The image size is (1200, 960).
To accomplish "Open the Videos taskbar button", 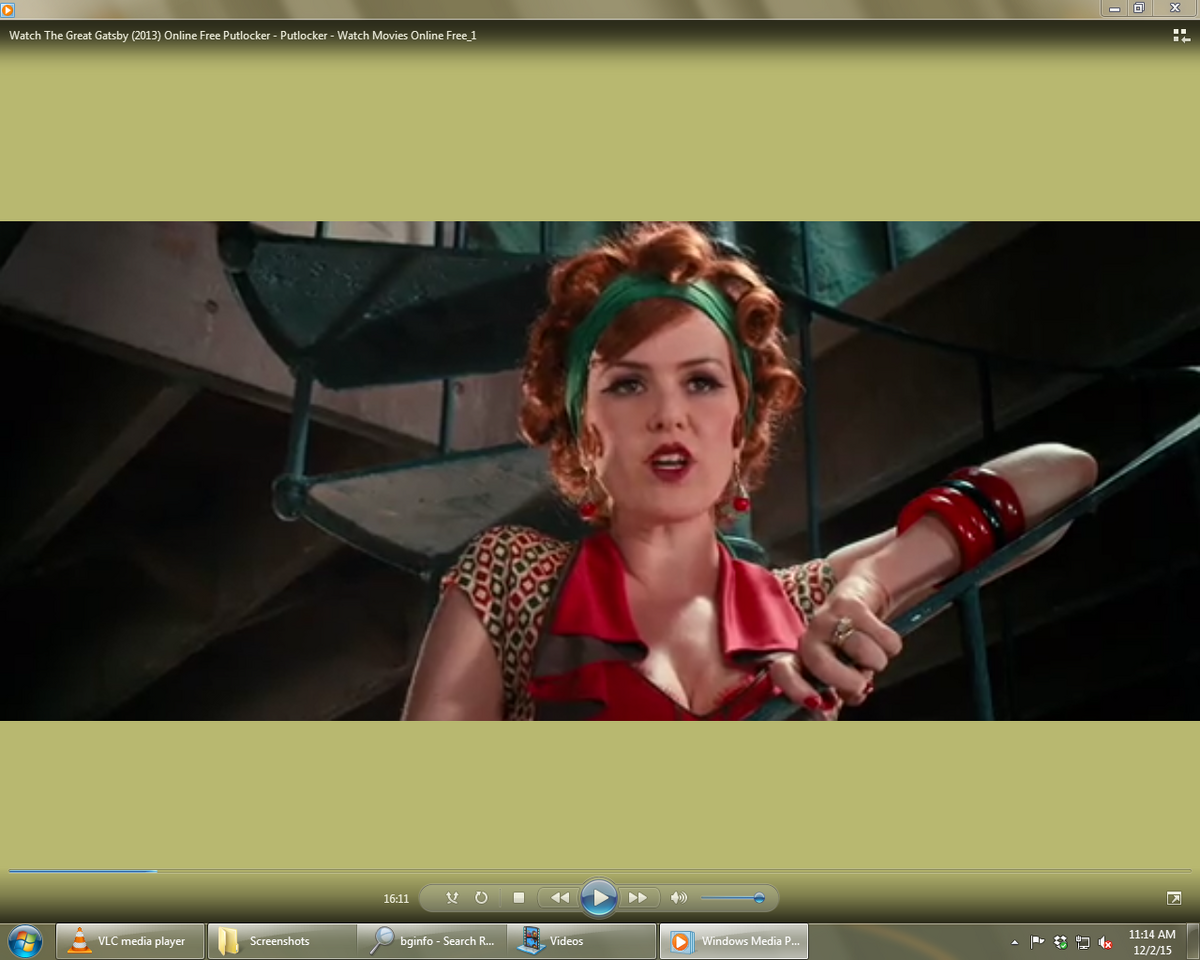I will pyautogui.click(x=582, y=941).
